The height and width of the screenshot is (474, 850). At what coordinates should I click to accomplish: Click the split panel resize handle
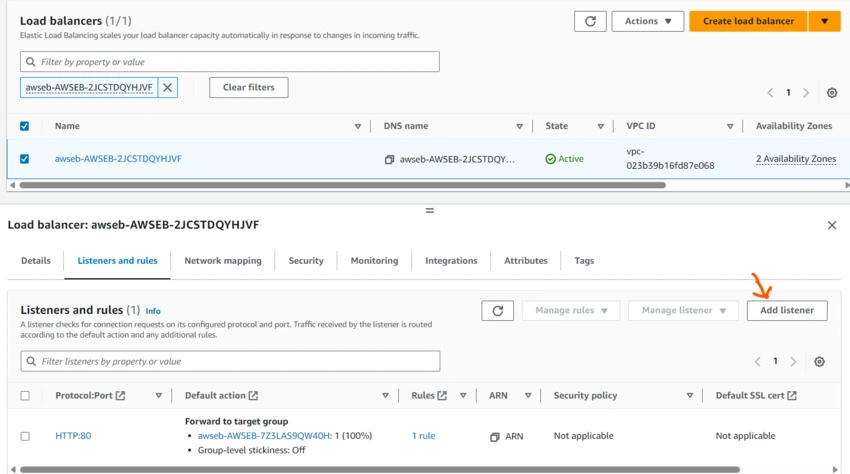429,210
